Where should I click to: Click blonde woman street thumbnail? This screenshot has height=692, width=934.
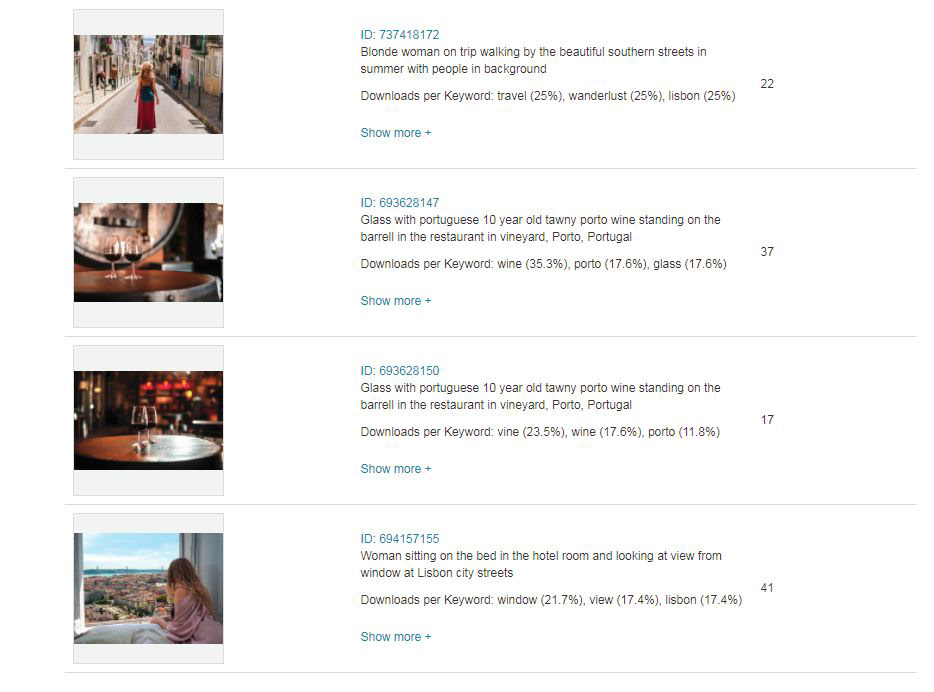[x=148, y=84]
